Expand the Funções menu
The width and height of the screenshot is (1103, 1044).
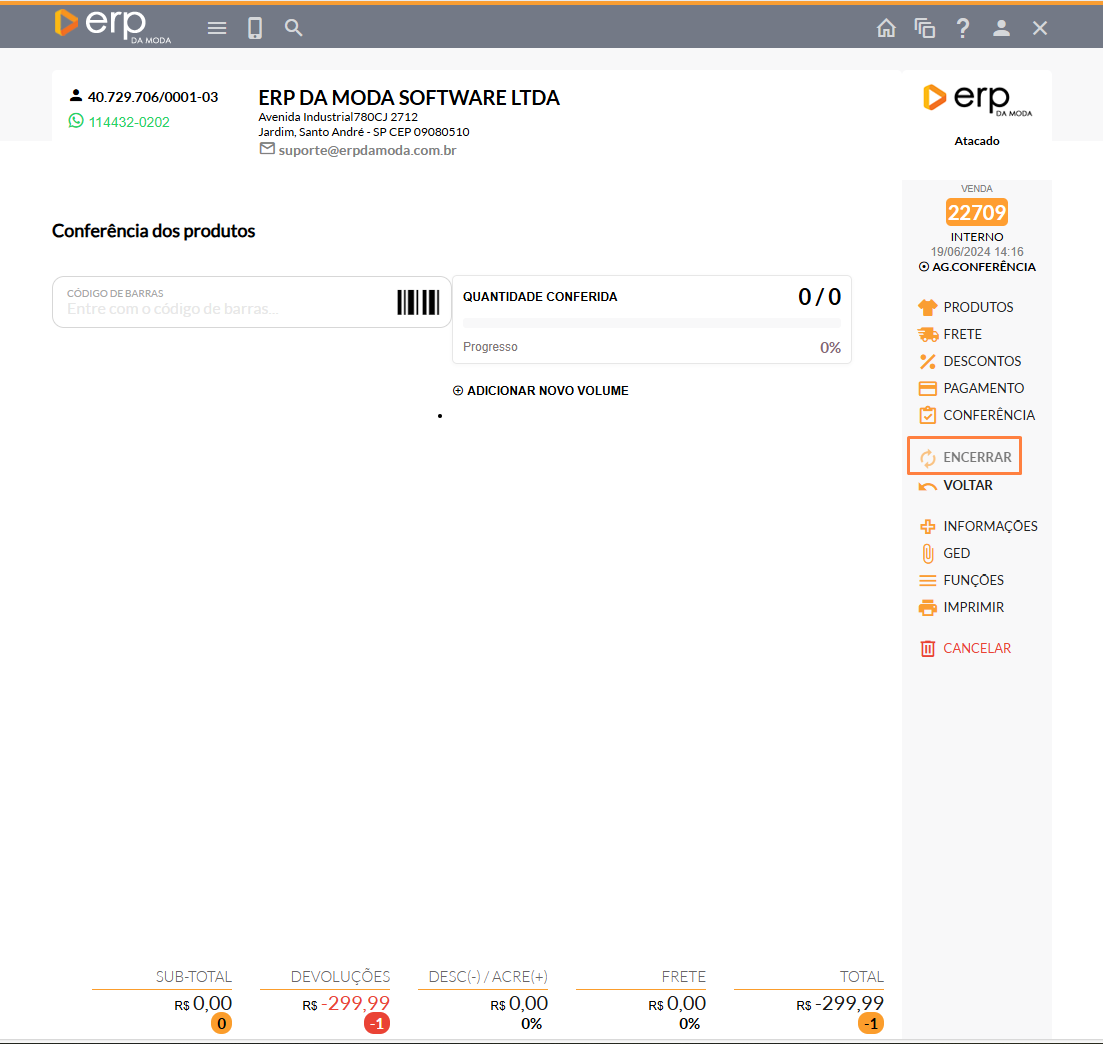pos(972,580)
